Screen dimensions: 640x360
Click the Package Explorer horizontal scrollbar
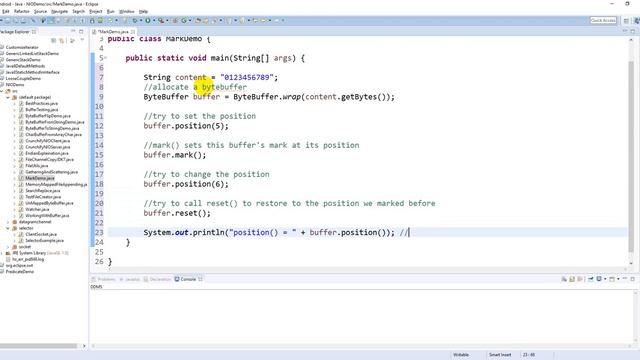38,346
